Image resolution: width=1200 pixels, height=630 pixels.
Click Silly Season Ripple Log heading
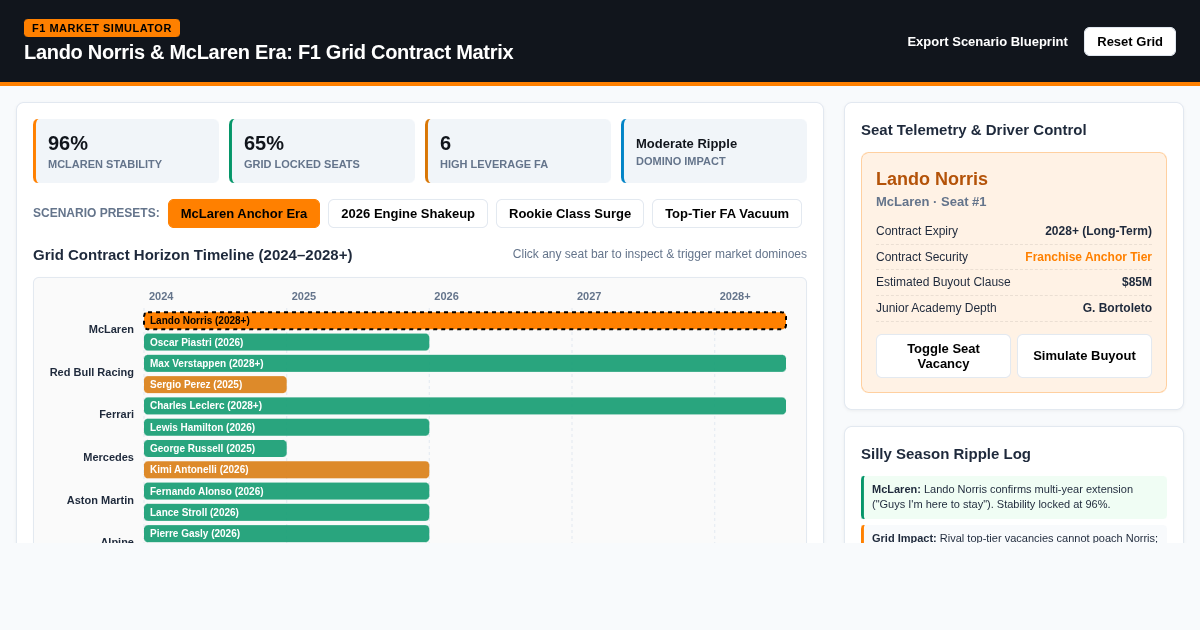pyautogui.click(x=946, y=453)
